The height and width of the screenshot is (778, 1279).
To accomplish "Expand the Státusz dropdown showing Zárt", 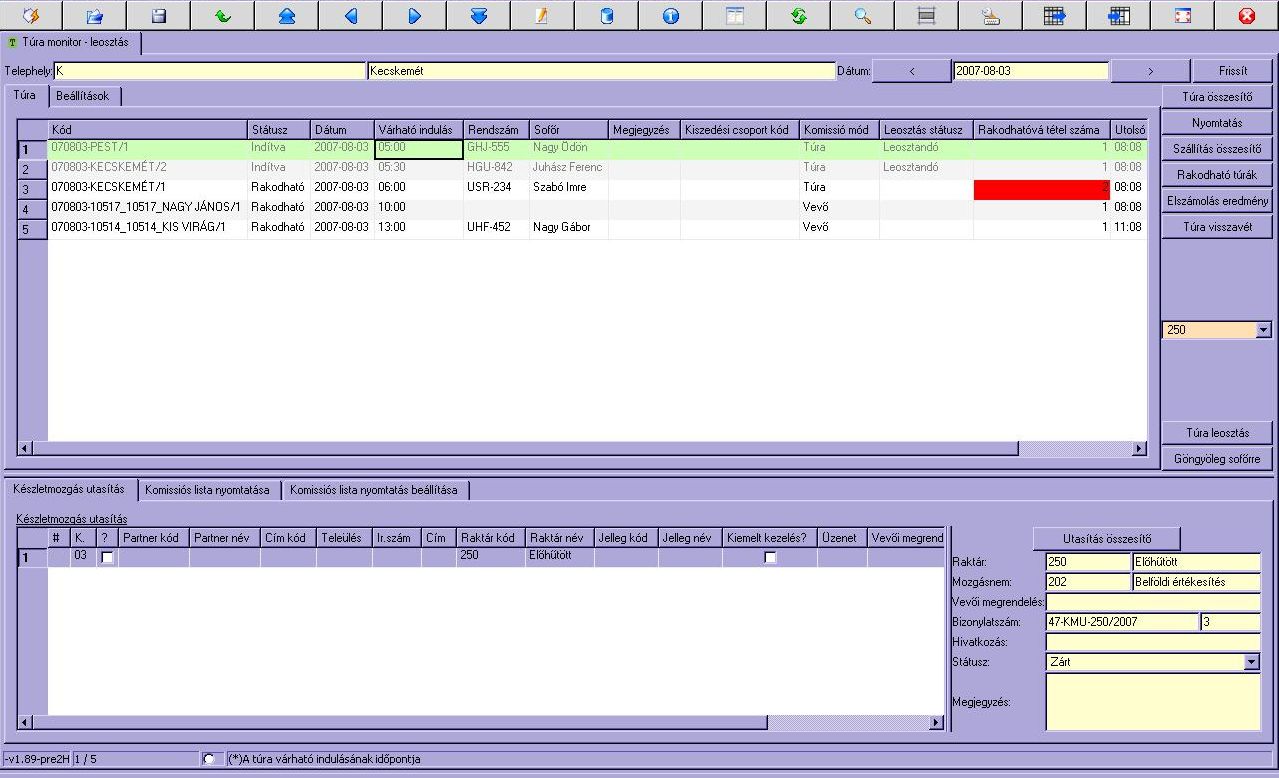I will pyautogui.click(x=1251, y=662).
